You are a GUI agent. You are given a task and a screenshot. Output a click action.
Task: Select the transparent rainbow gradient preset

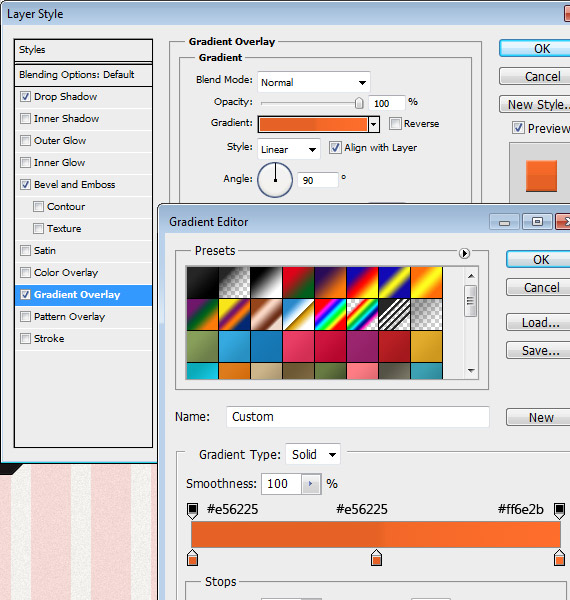363,315
